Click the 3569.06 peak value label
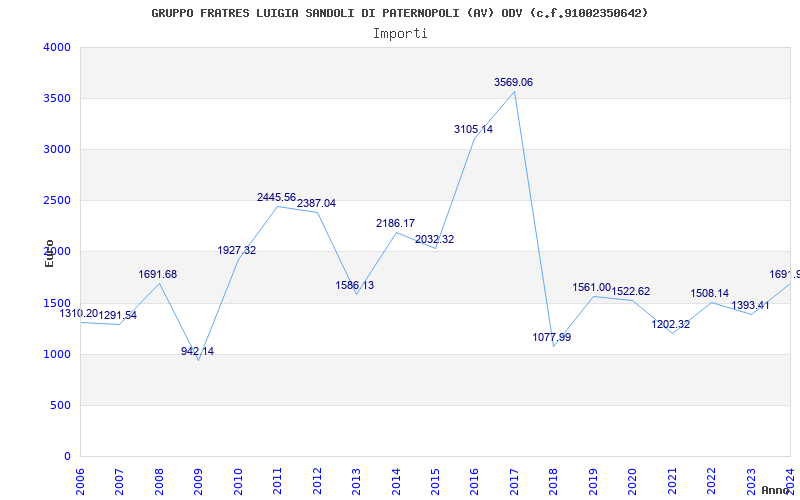 coord(513,83)
